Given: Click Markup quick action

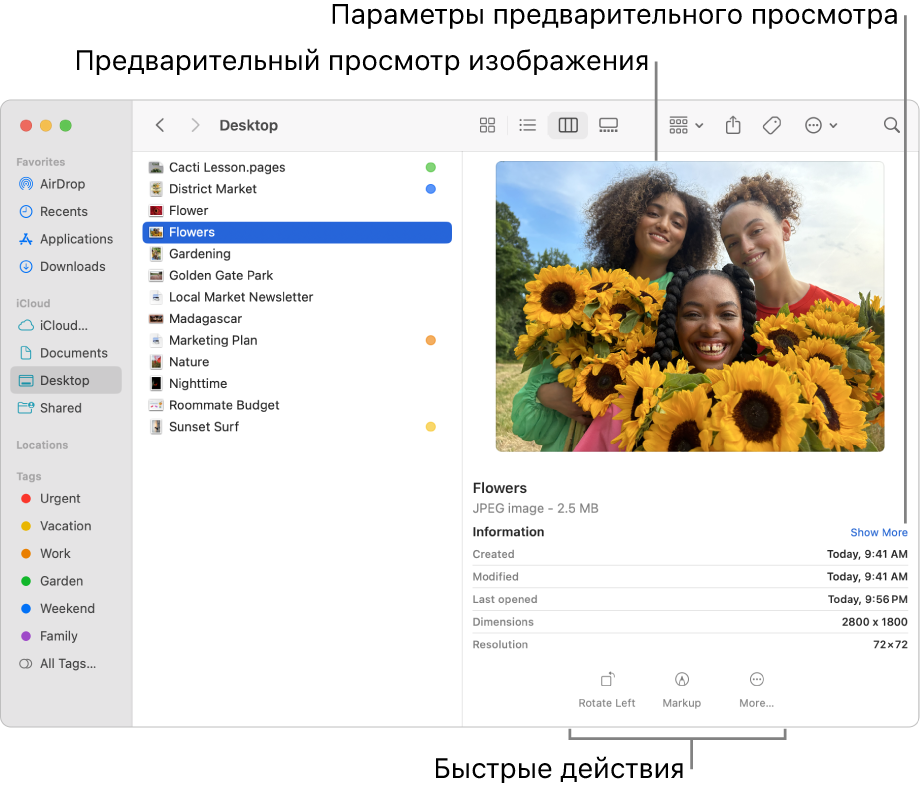Looking at the screenshot, I should pos(682,690).
